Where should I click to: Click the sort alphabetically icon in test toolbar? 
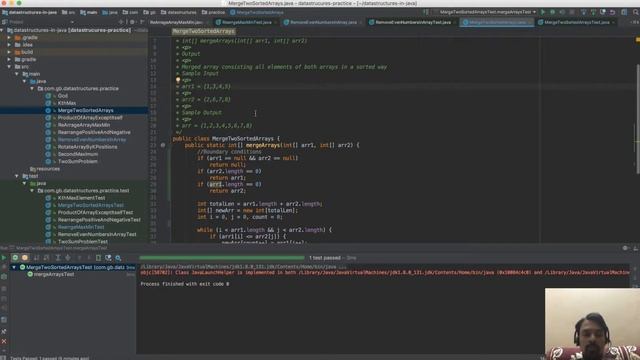tap(36, 258)
